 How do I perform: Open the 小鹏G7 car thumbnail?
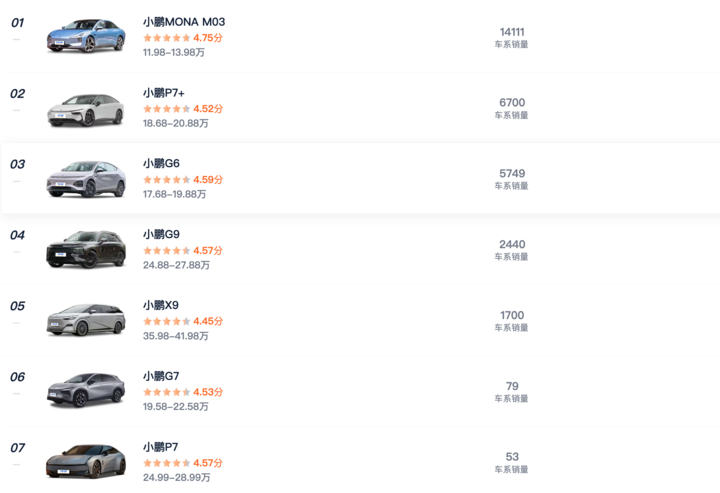pos(86,390)
